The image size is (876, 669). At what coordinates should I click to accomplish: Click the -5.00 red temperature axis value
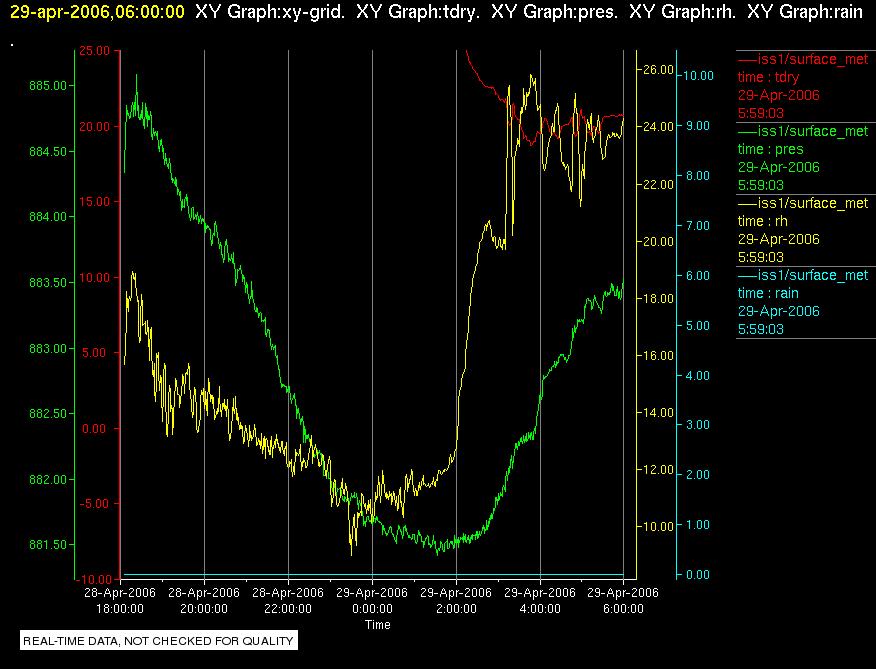coord(95,504)
